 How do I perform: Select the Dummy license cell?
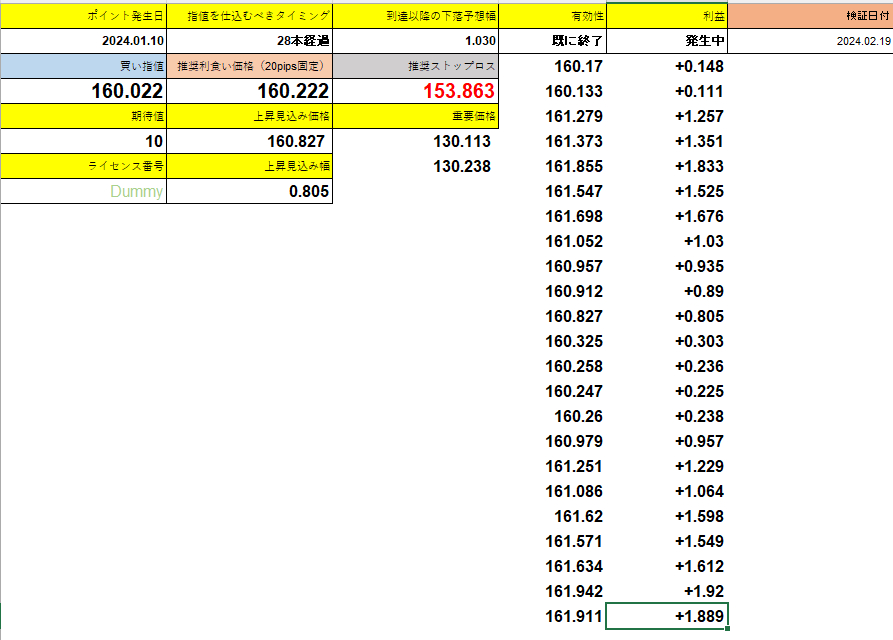pos(84,191)
